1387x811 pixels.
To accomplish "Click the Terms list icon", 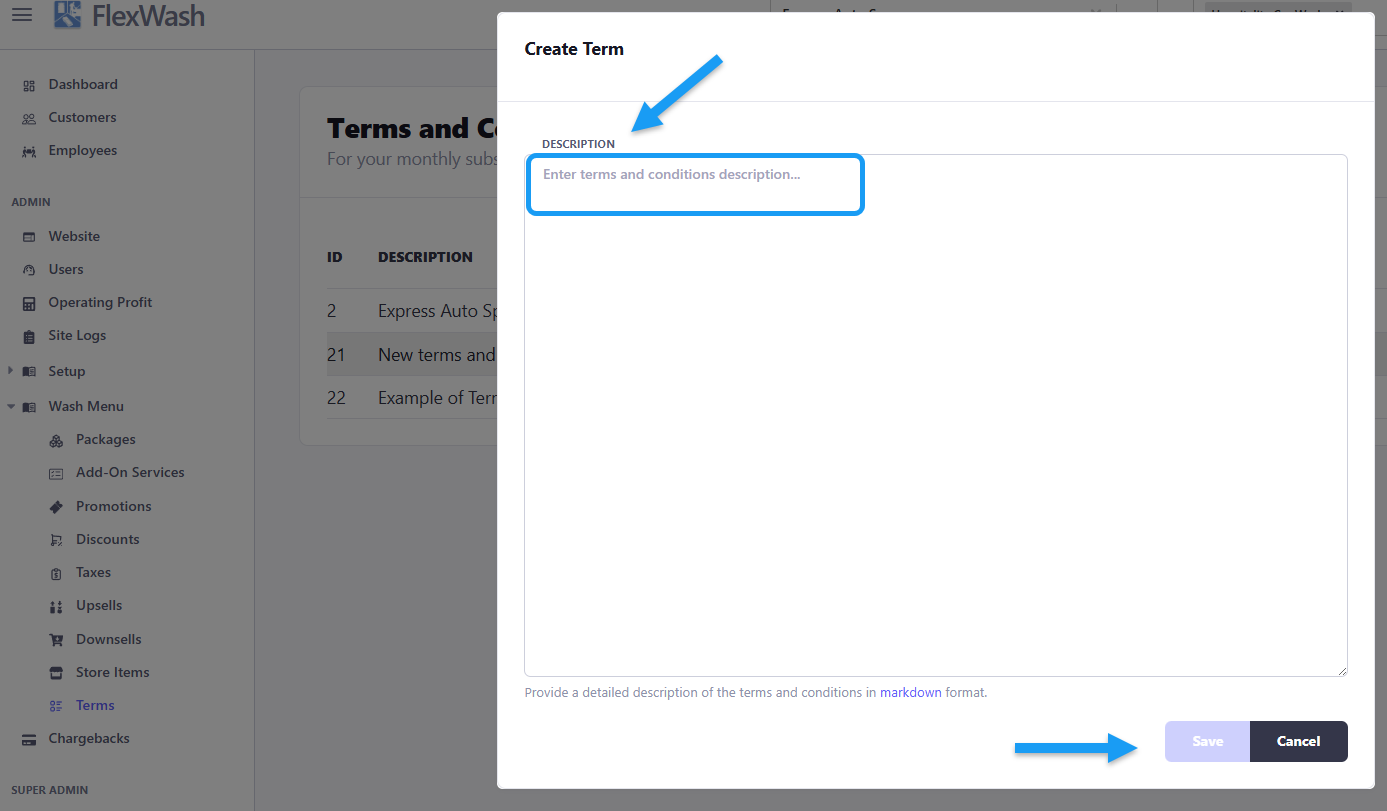I will (56, 706).
